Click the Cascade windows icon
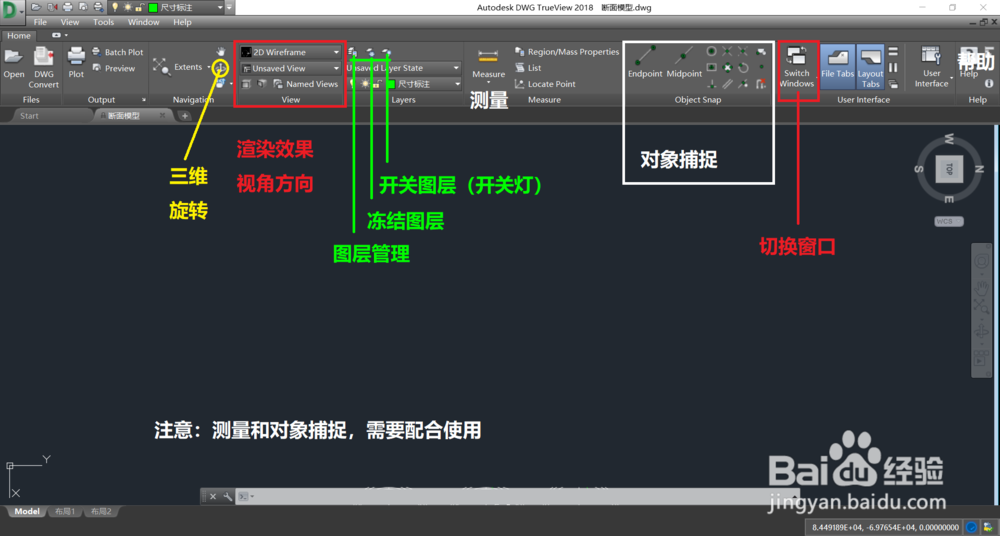 pos(893,84)
